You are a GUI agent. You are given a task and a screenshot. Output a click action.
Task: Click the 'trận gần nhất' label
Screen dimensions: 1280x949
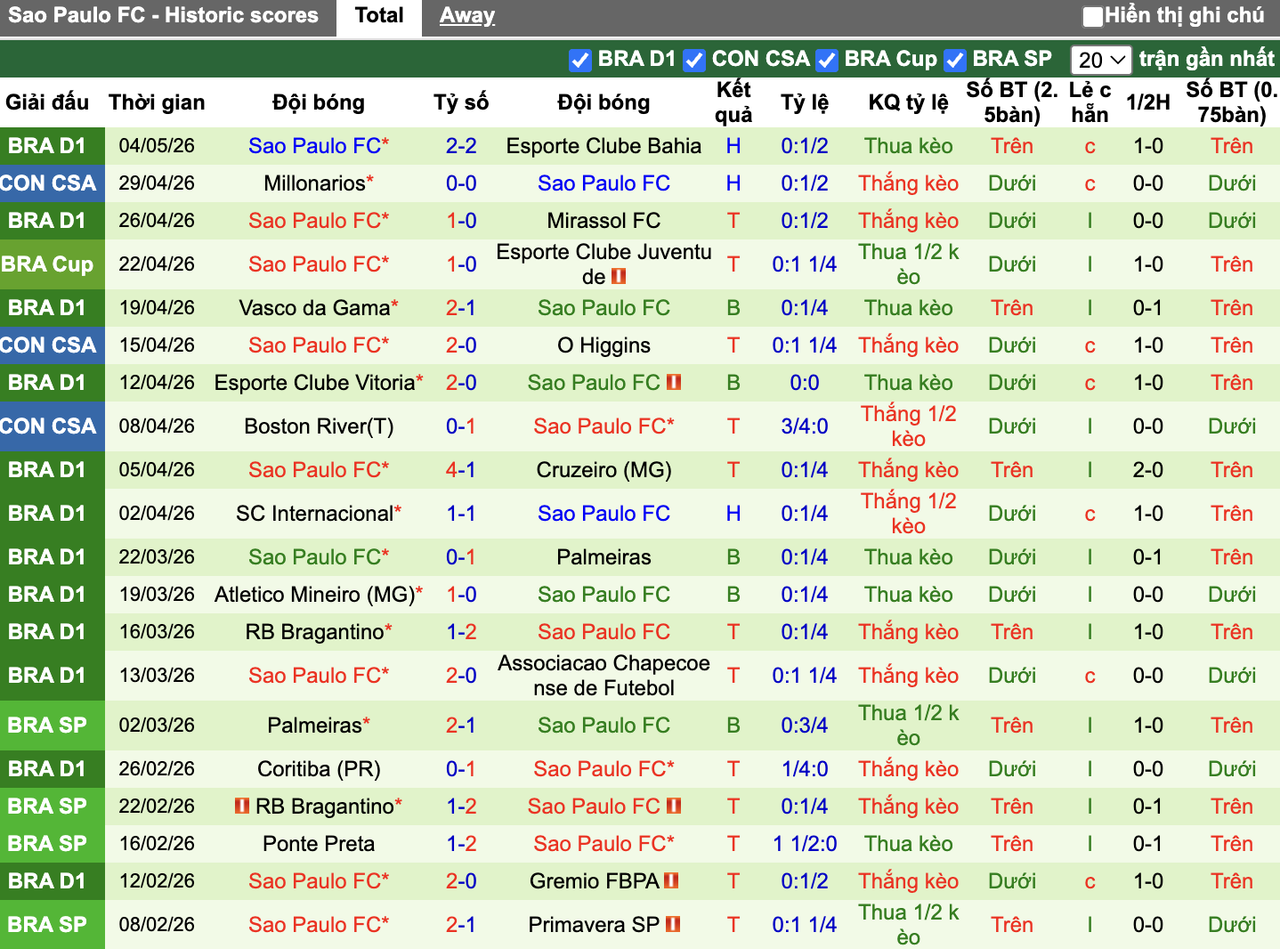1207,60
